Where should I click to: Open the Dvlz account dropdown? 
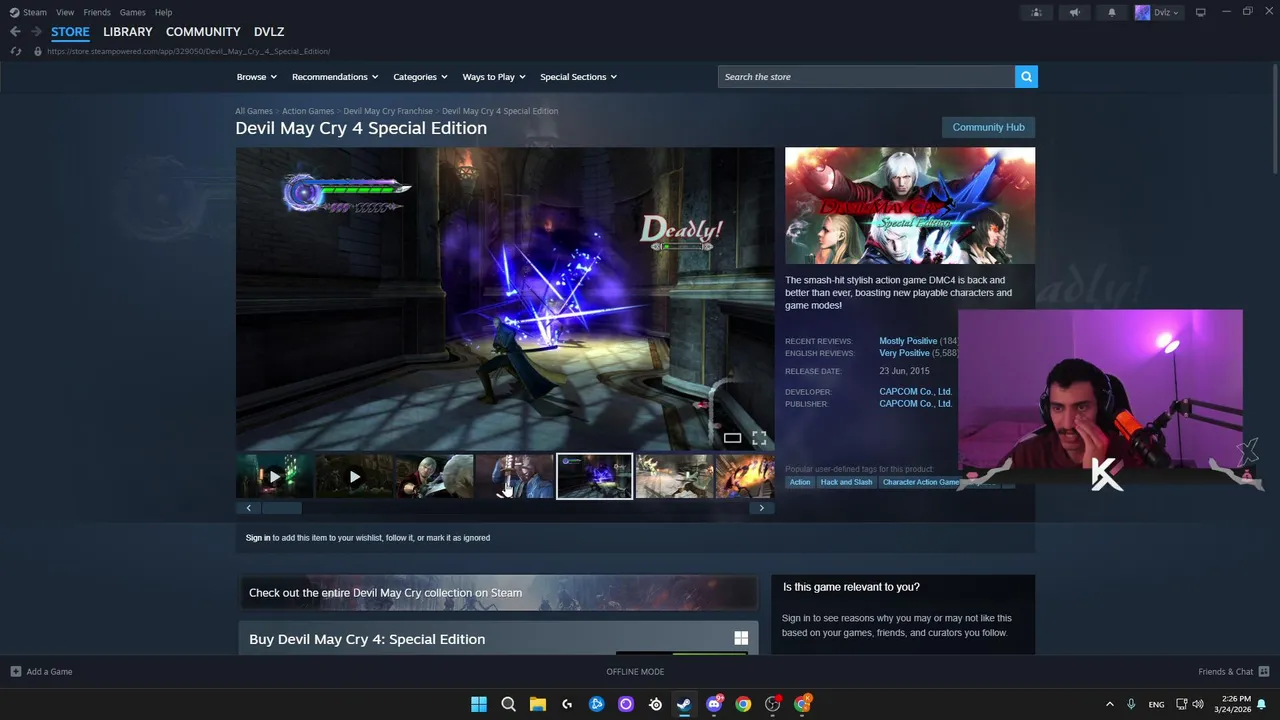(1167, 12)
